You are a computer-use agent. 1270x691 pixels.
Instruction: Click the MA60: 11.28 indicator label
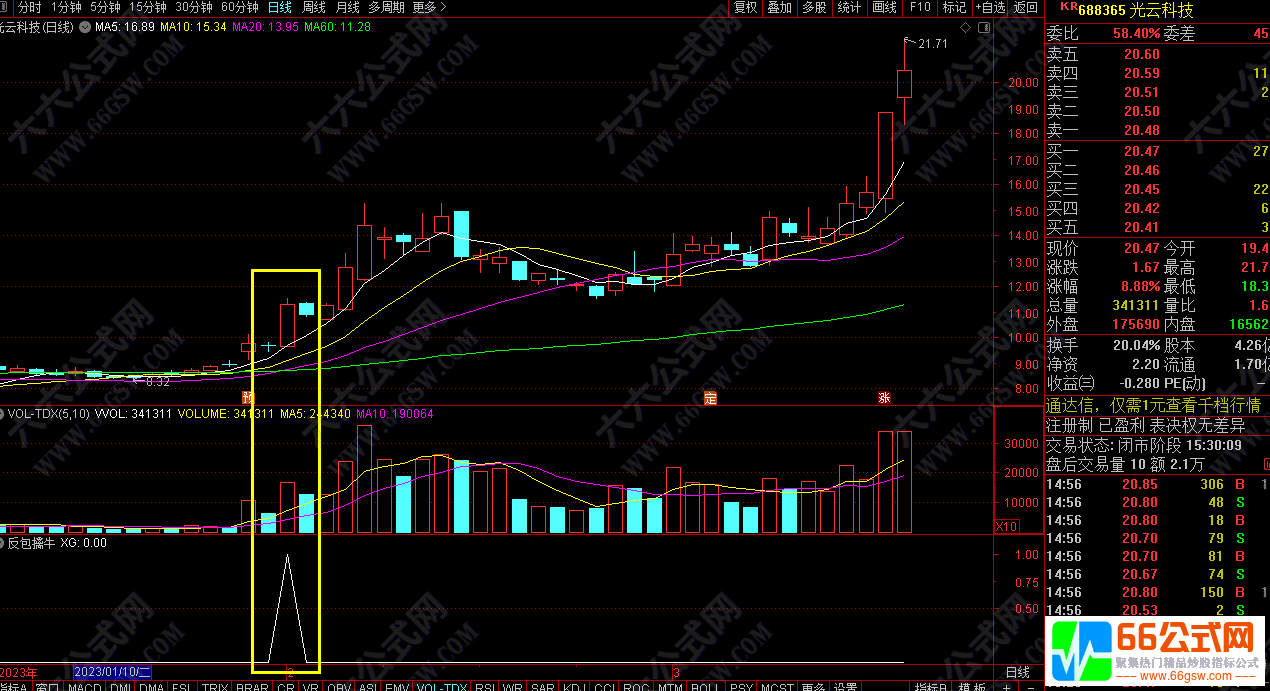[339, 27]
